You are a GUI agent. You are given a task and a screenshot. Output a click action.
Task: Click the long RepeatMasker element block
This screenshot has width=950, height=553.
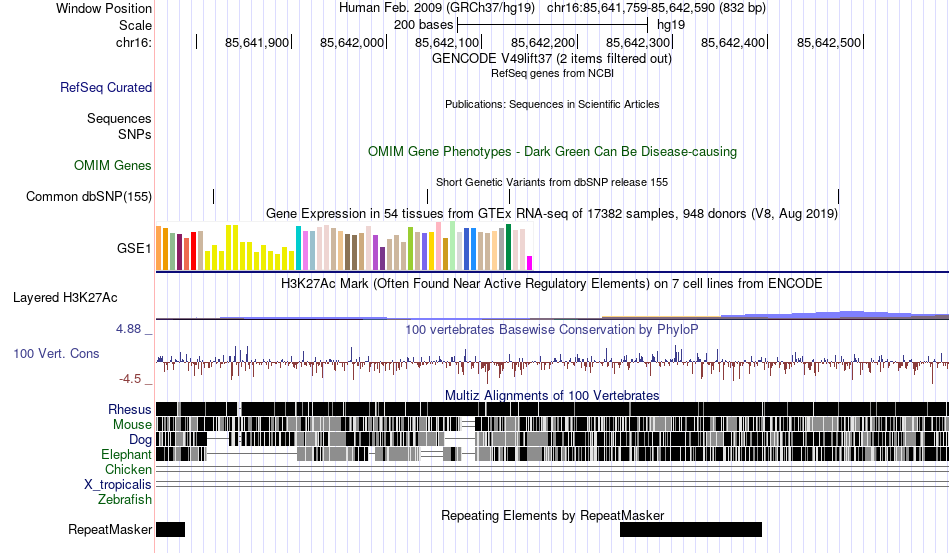coord(691,529)
